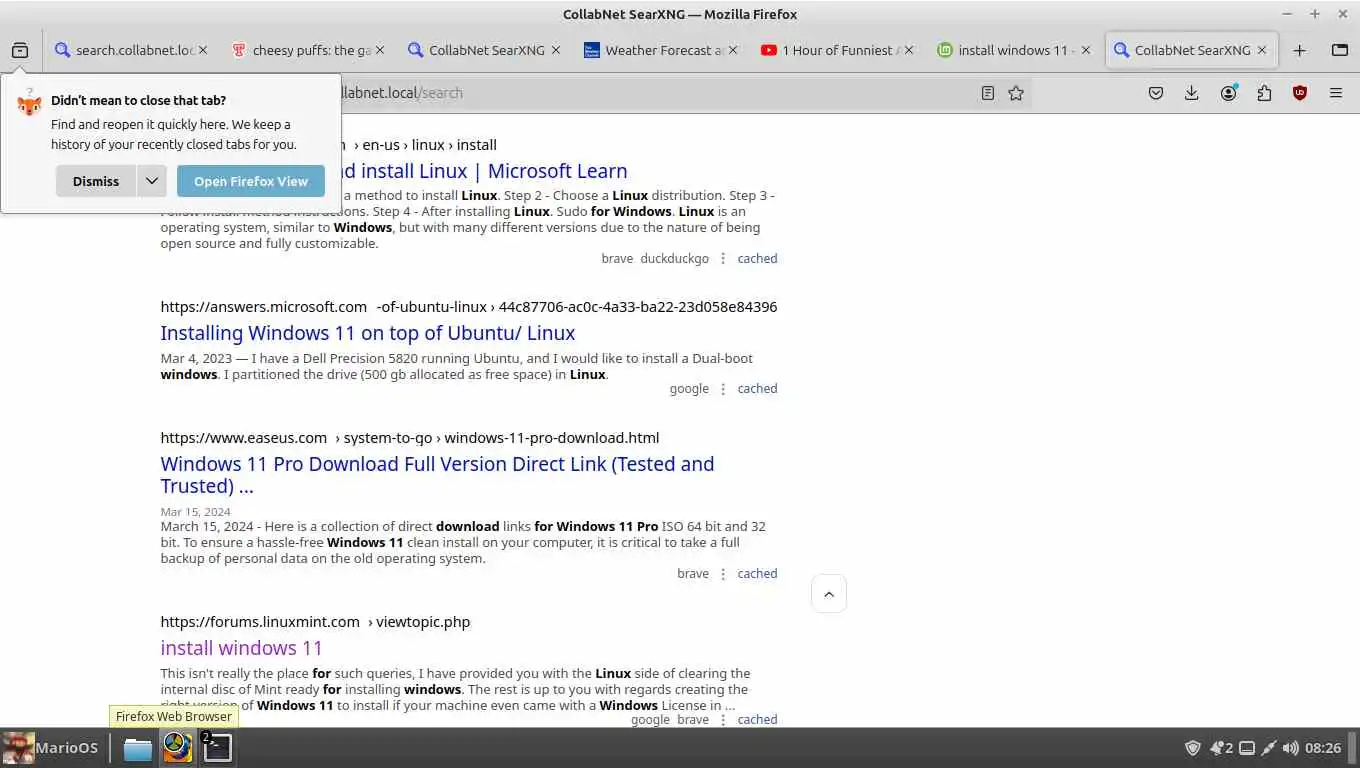
Task: Dismiss the closed tab notification
Action: 96,181
